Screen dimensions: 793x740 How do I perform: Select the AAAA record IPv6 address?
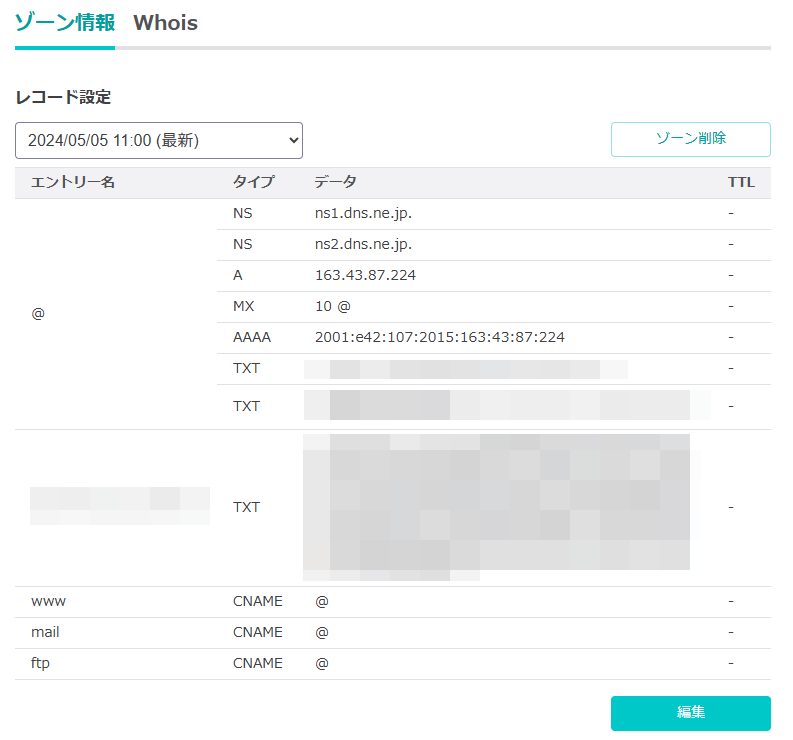click(x=439, y=338)
